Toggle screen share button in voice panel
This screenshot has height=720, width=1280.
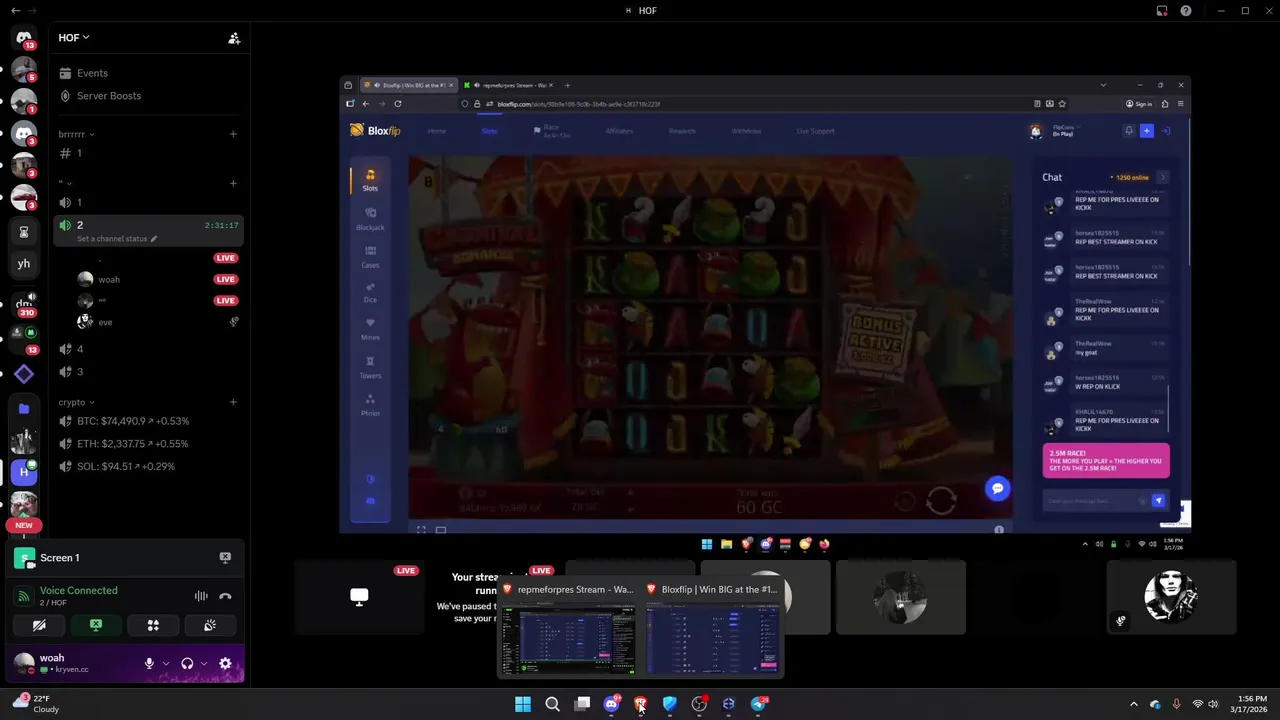(96, 625)
